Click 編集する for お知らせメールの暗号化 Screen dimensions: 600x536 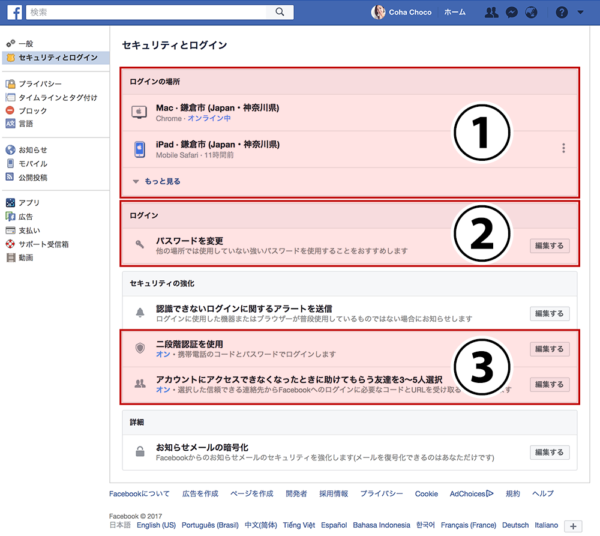tap(549, 452)
